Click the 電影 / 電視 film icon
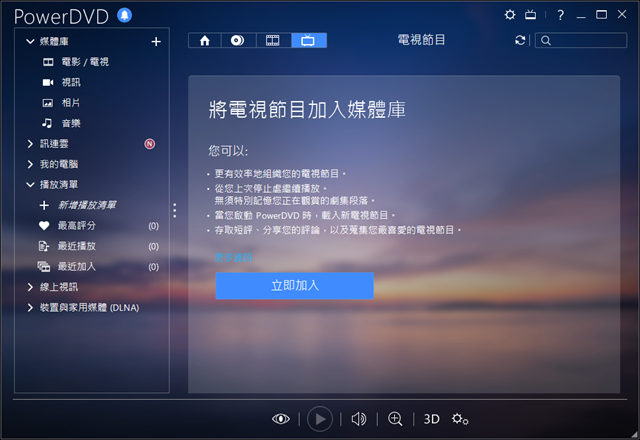Viewport: 640px width, 440px height. 48,62
